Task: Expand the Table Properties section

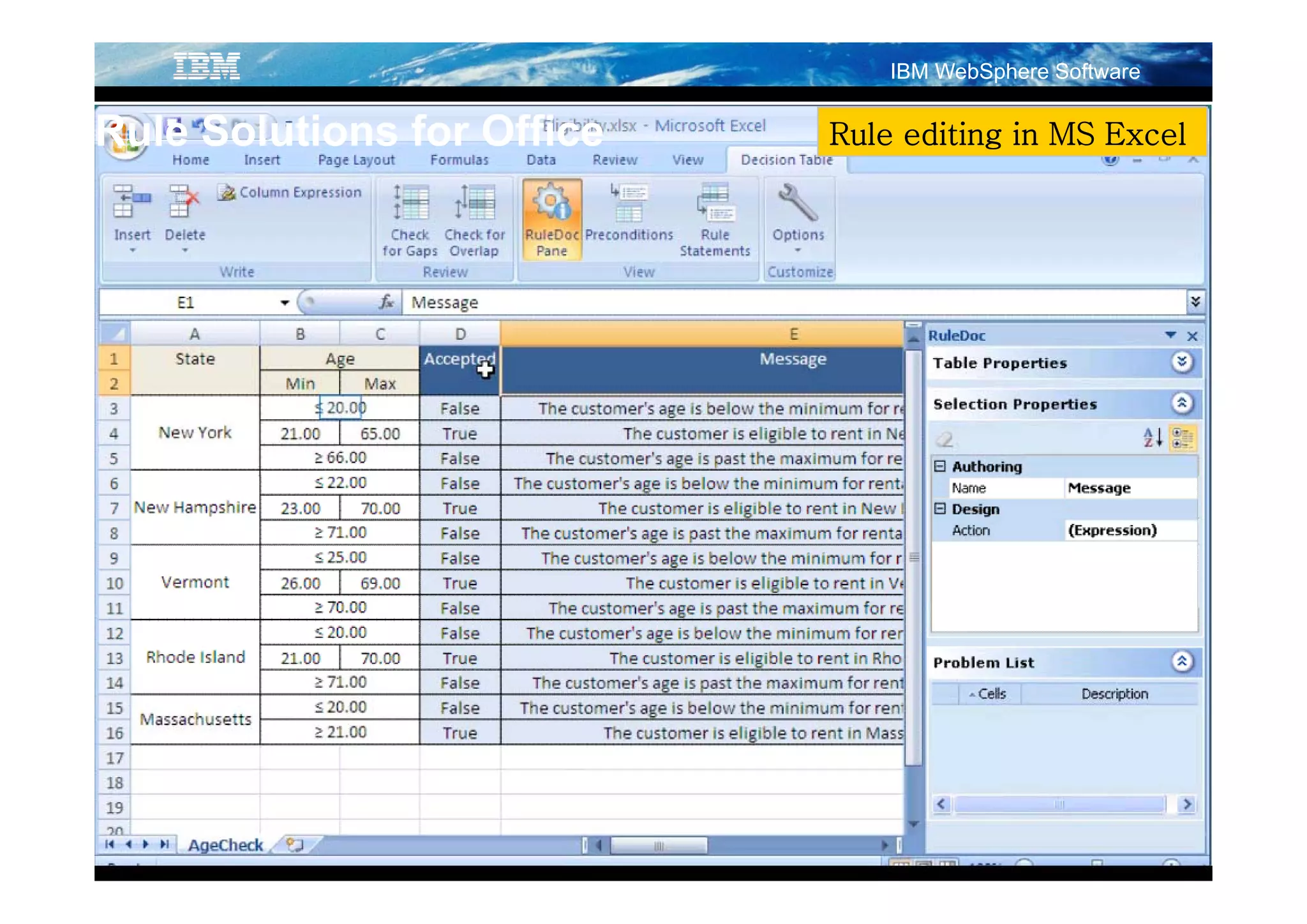Action: click(1182, 362)
